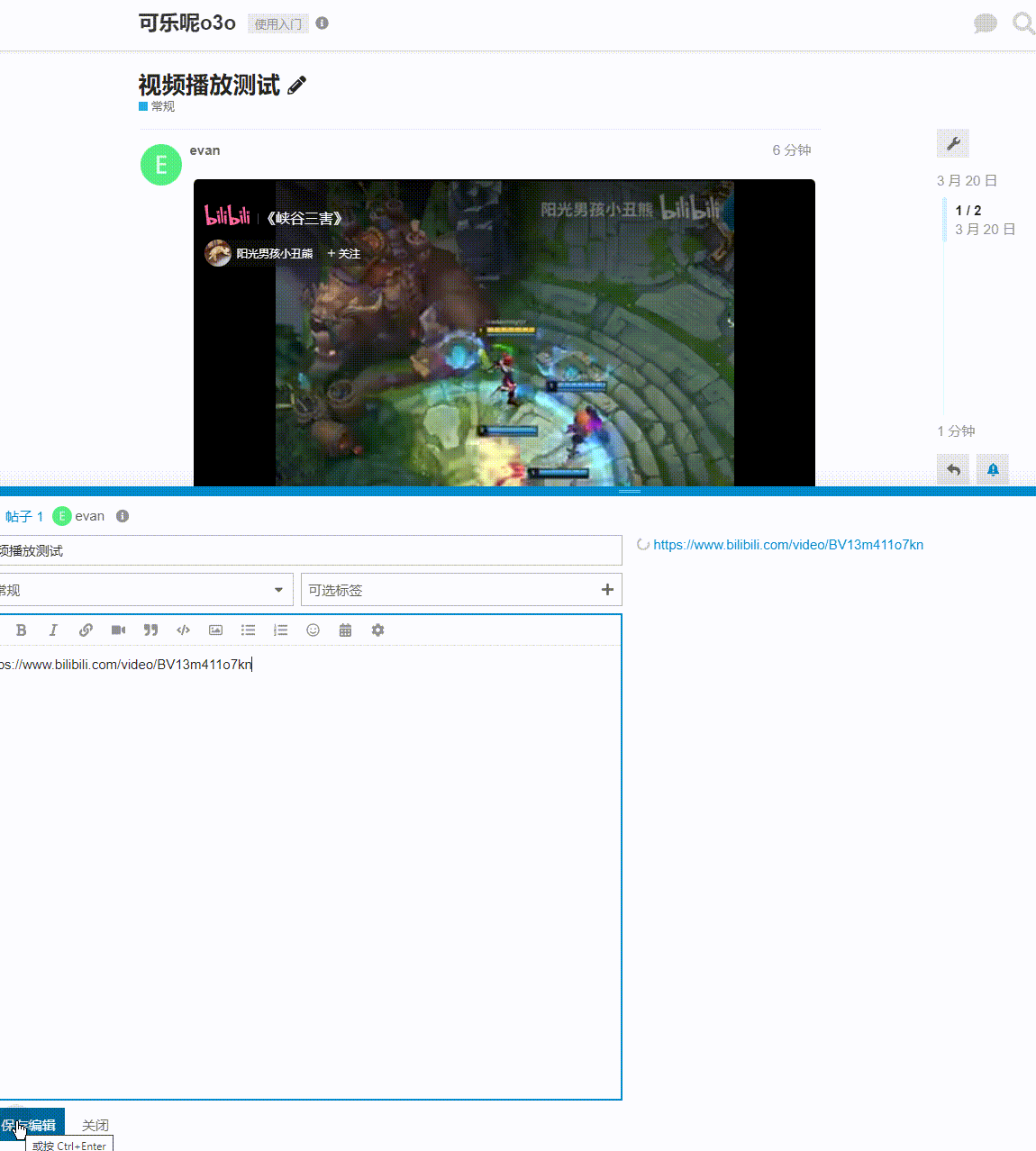Open the 常规 category link under the title
Viewport: 1036px width, 1151px height.
157,106
